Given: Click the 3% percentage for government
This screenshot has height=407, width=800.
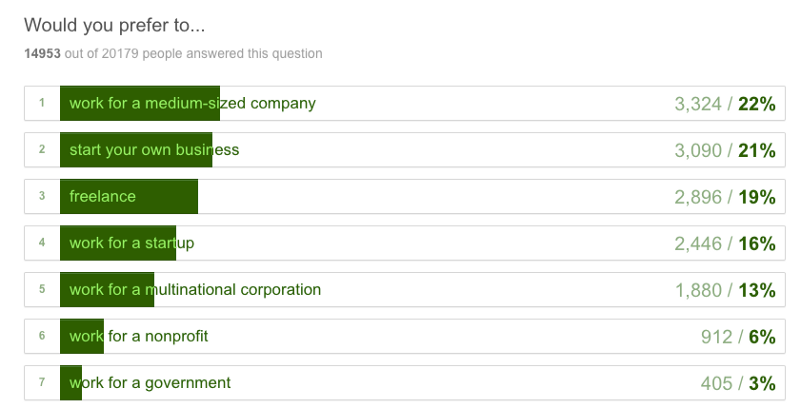Looking at the screenshot, I should pos(763,383).
